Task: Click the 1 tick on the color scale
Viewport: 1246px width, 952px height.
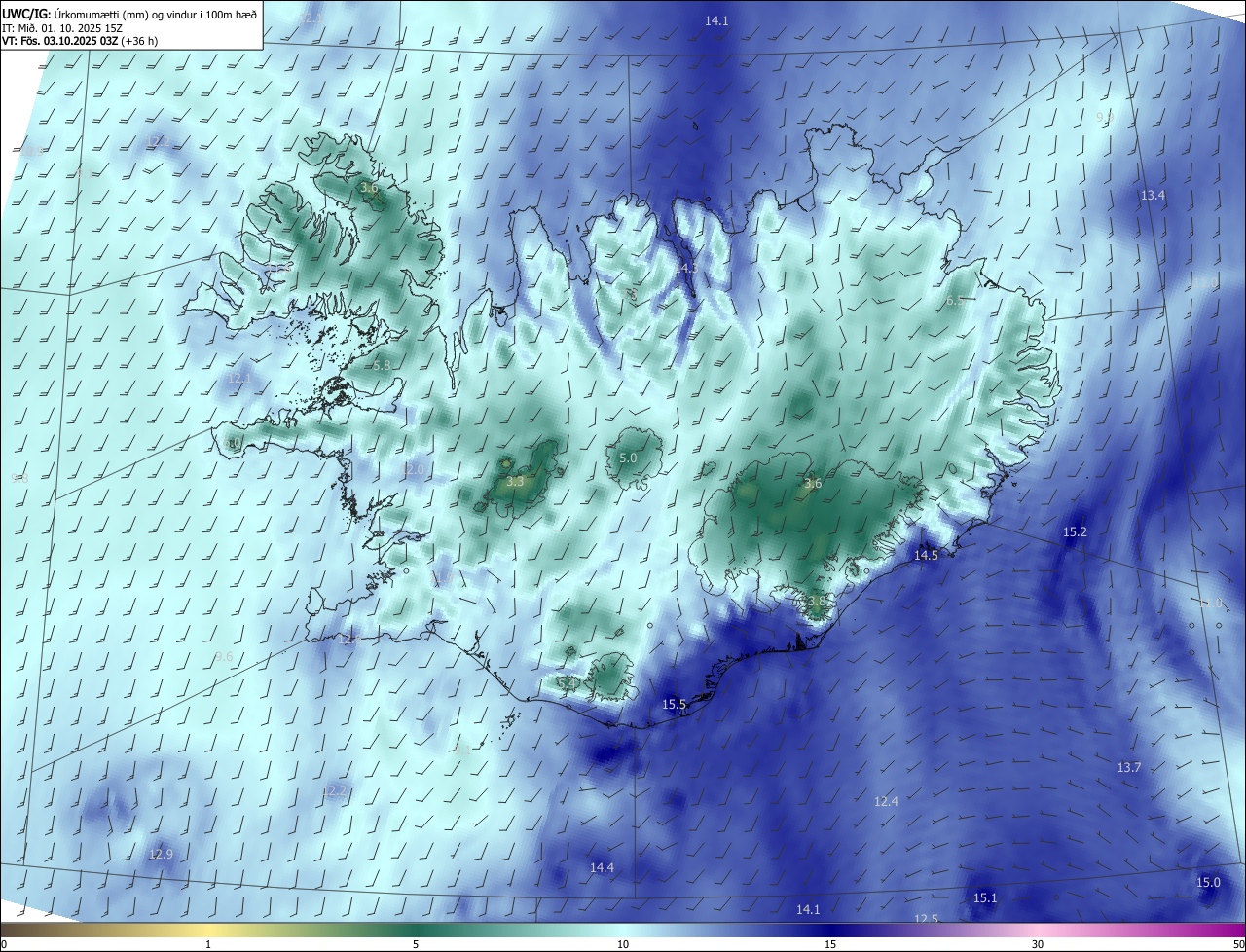Action: point(208,944)
